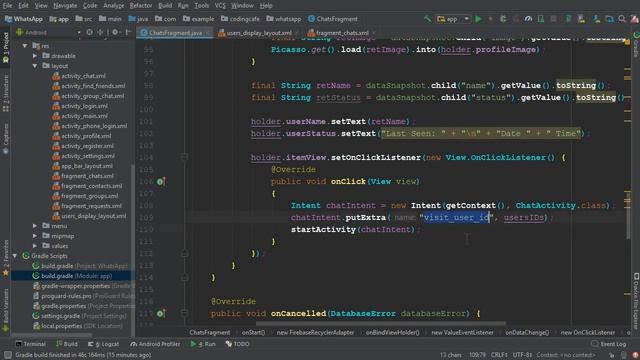This screenshot has height=360, width=640.
Task: Click the collapse all icon in Project panel
Action: (100, 32)
